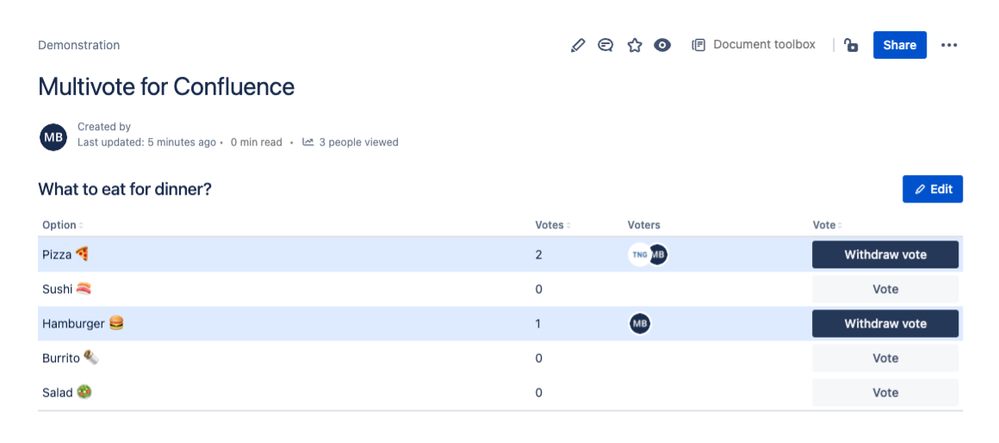Star this page as favorite
The width and height of the screenshot is (999, 443).
[635, 45]
